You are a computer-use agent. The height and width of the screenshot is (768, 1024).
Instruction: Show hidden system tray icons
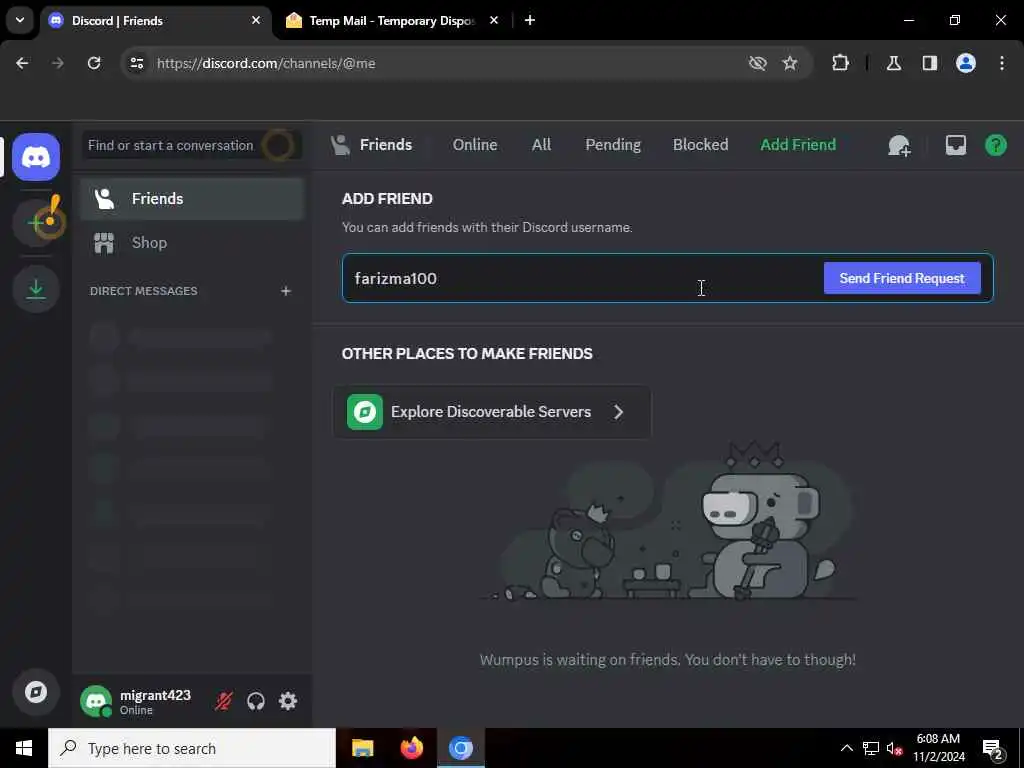click(846, 748)
